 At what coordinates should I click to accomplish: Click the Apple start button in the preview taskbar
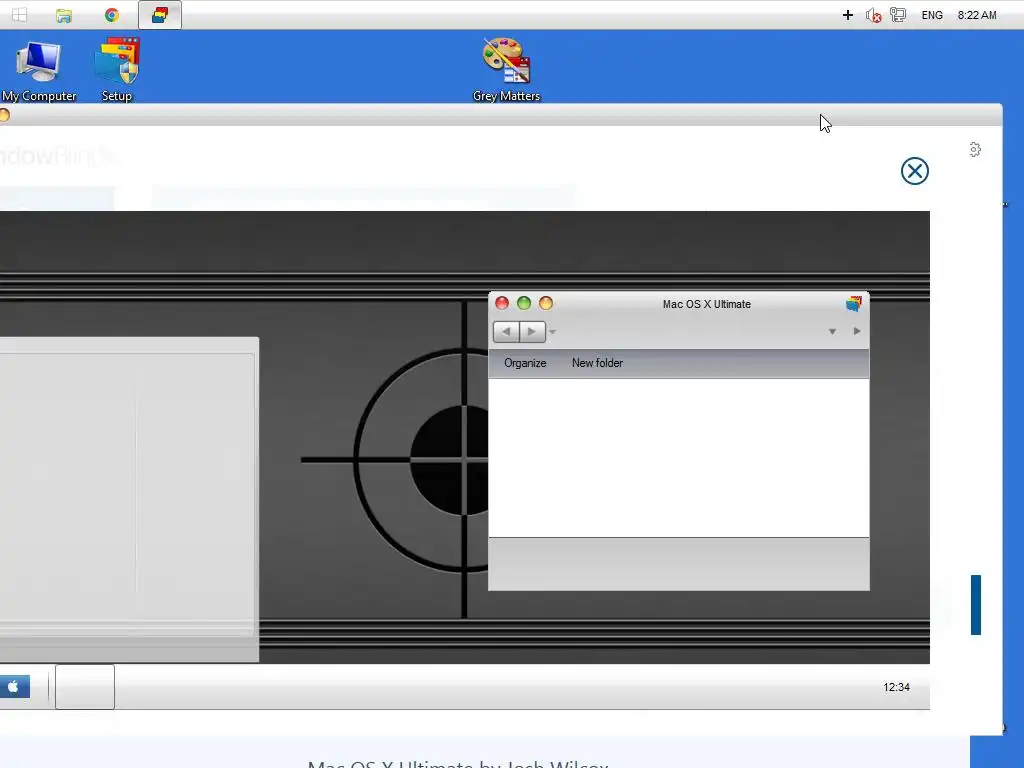coord(14,687)
